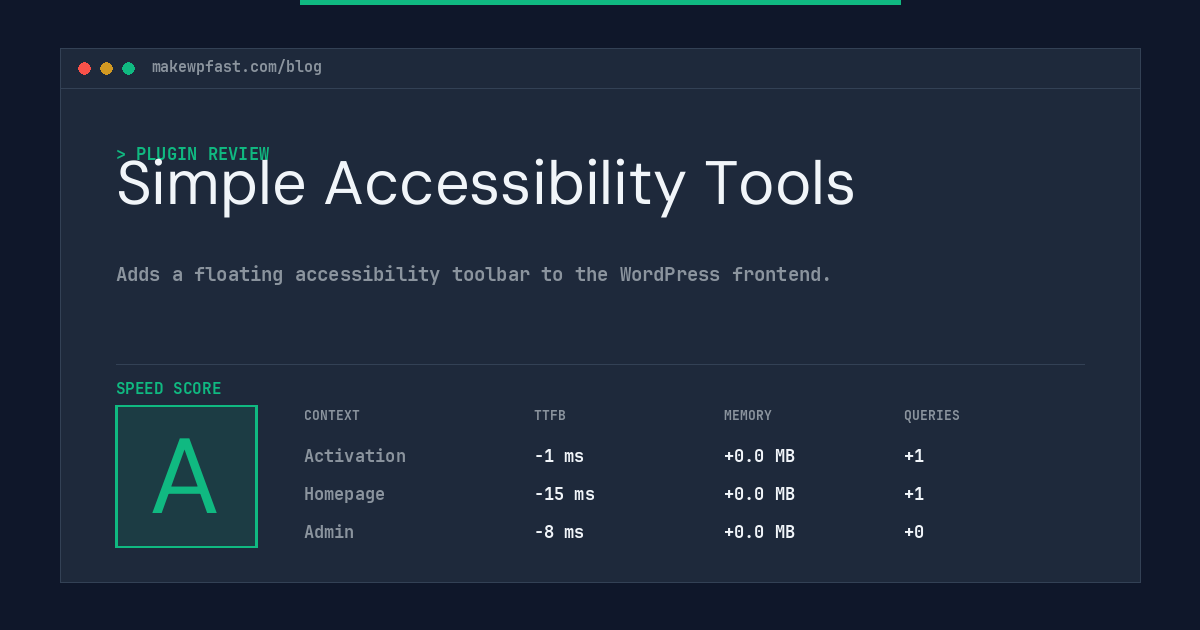1200x630 pixels.
Task: Select the Activation row label
Action: click(355, 456)
